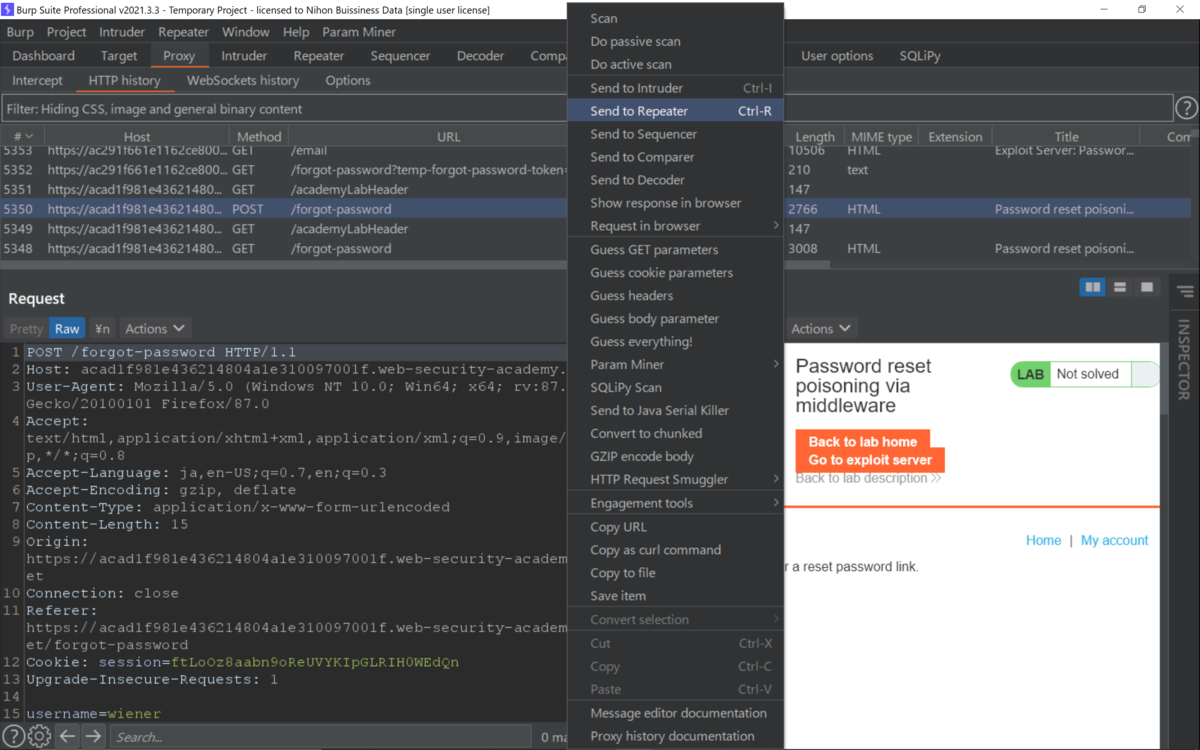
Task: Open the Intercept sub-tab
Action: 37,80
